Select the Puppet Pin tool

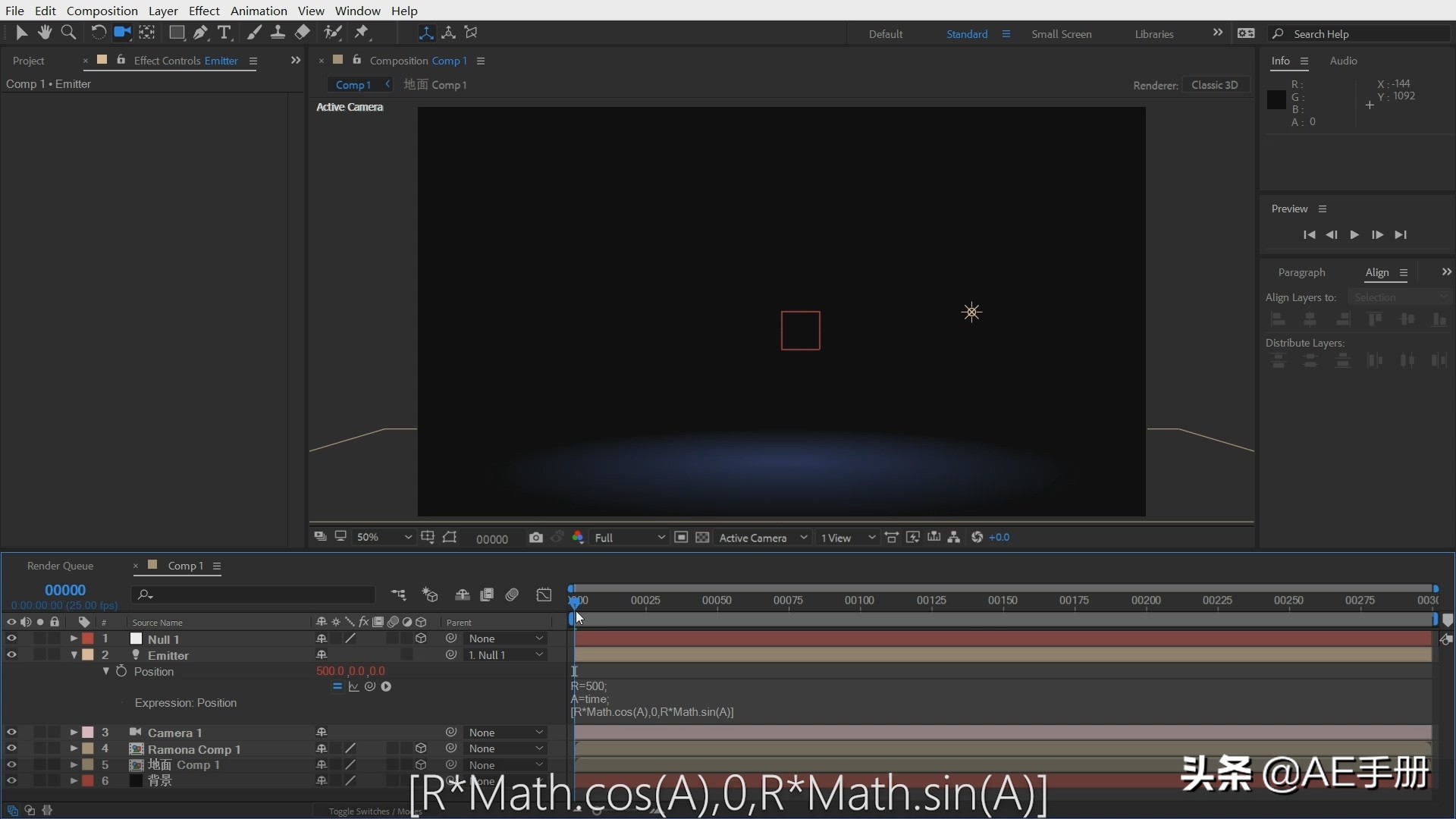click(x=362, y=32)
